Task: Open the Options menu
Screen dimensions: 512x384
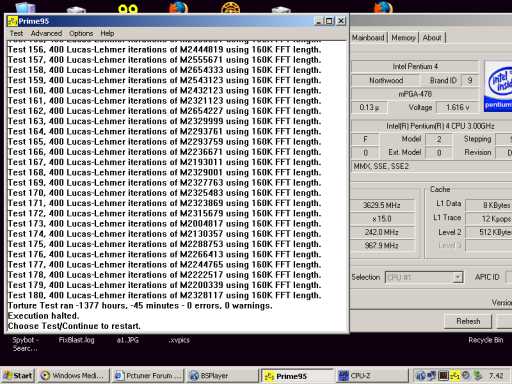Action: click(x=81, y=33)
